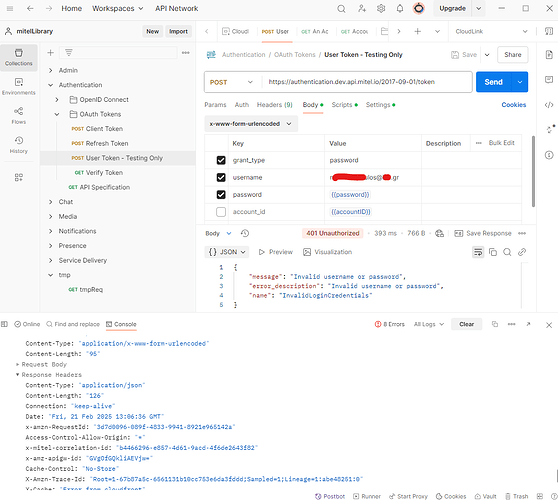Open the user avatar menu
This screenshot has height=500, width=558.
(x=418, y=8)
